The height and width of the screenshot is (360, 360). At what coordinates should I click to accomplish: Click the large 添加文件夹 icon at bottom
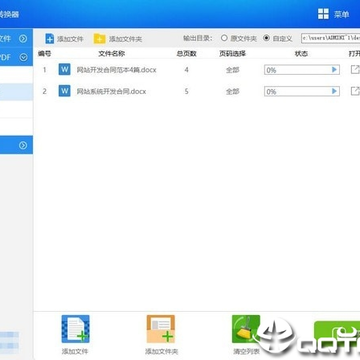(x=161, y=329)
